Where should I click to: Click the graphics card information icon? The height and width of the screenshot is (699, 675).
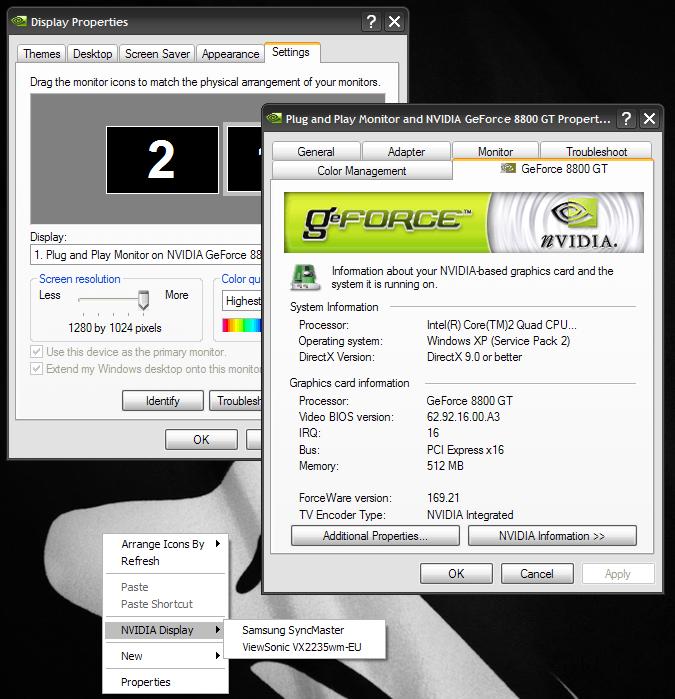click(x=305, y=277)
